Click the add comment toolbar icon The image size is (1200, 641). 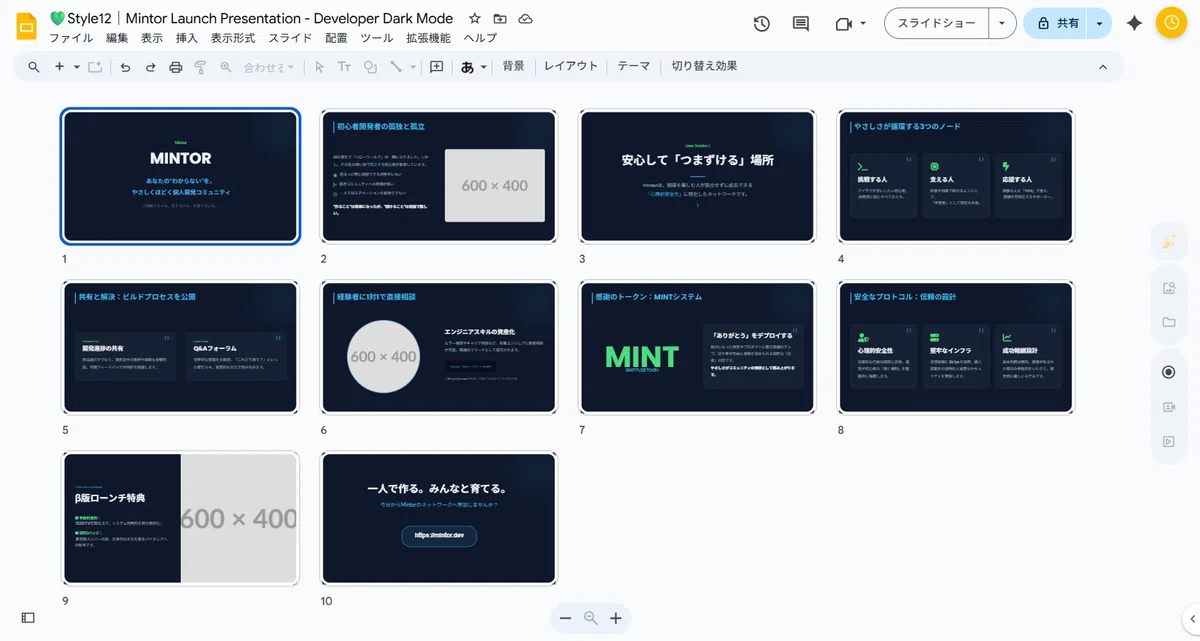437,67
